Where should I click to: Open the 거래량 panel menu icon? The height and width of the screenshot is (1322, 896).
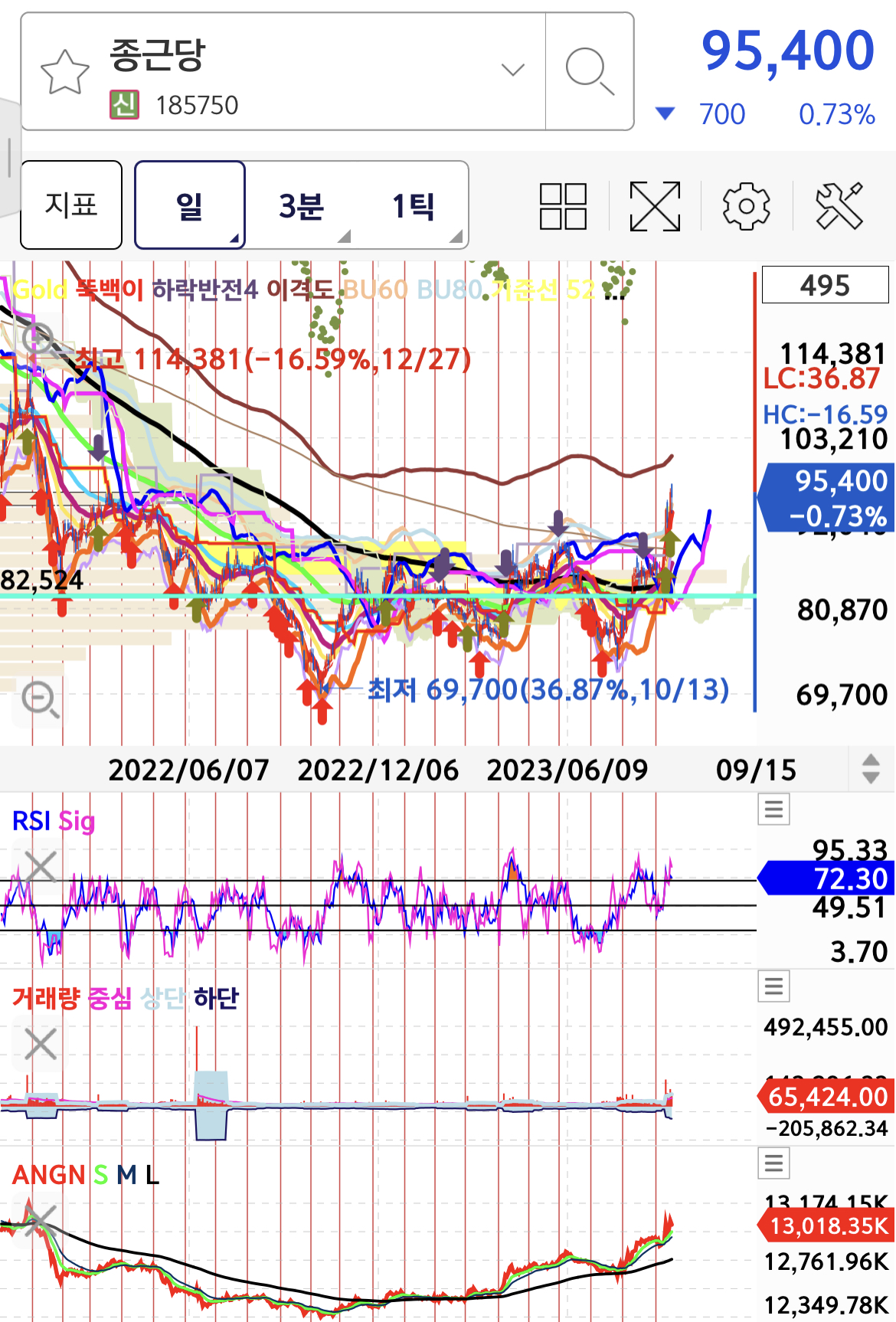coord(773,986)
